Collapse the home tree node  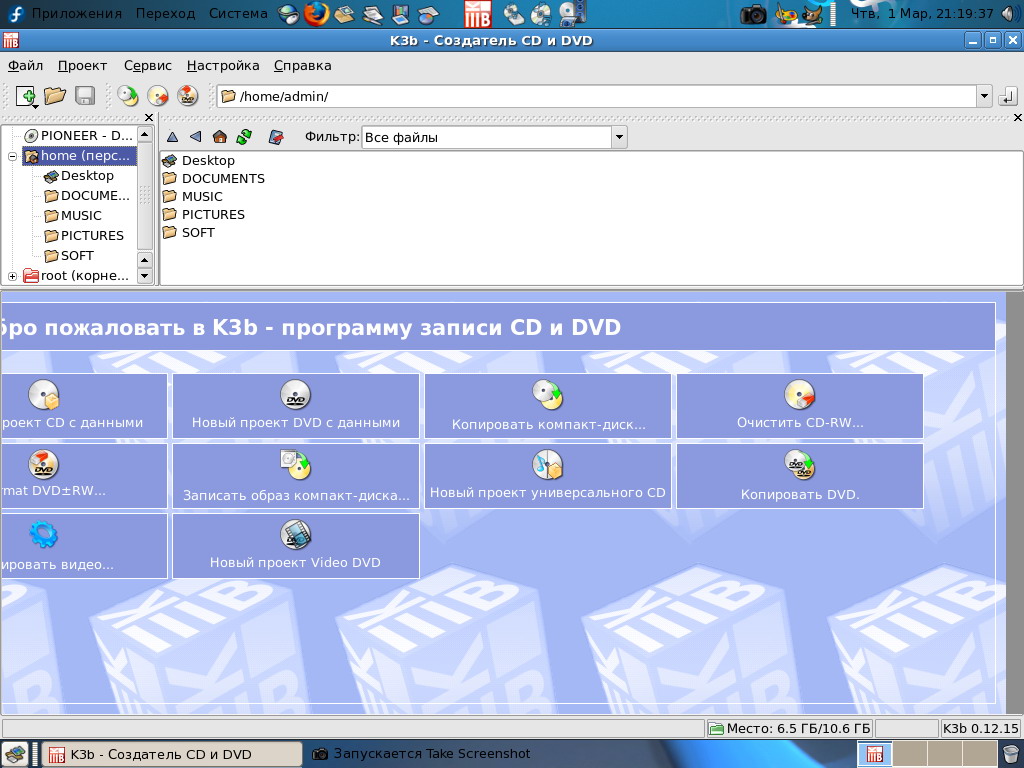coord(12,156)
